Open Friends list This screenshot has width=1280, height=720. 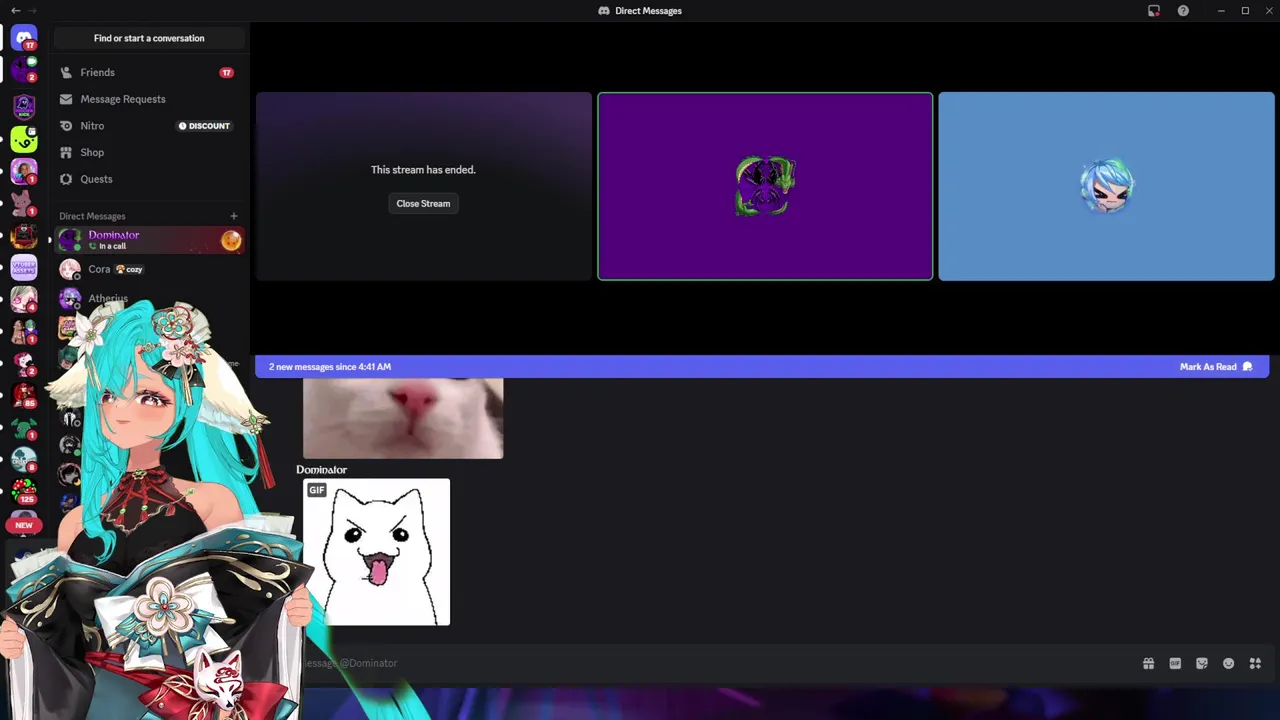(x=149, y=72)
